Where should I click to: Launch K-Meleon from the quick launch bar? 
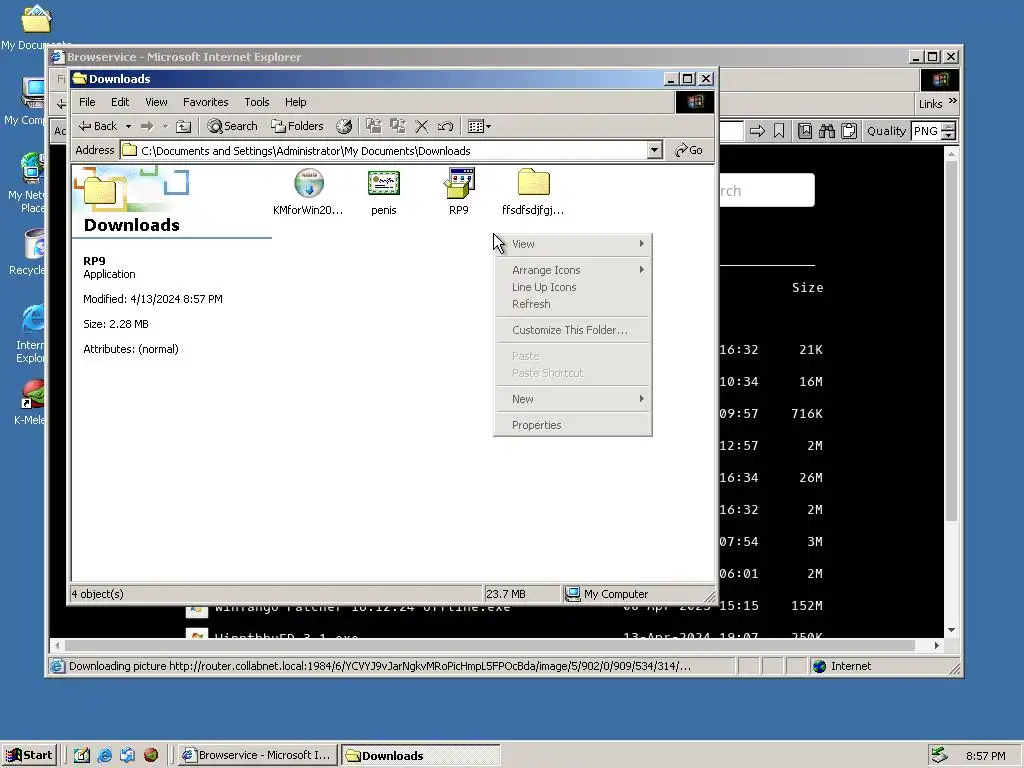(x=151, y=755)
